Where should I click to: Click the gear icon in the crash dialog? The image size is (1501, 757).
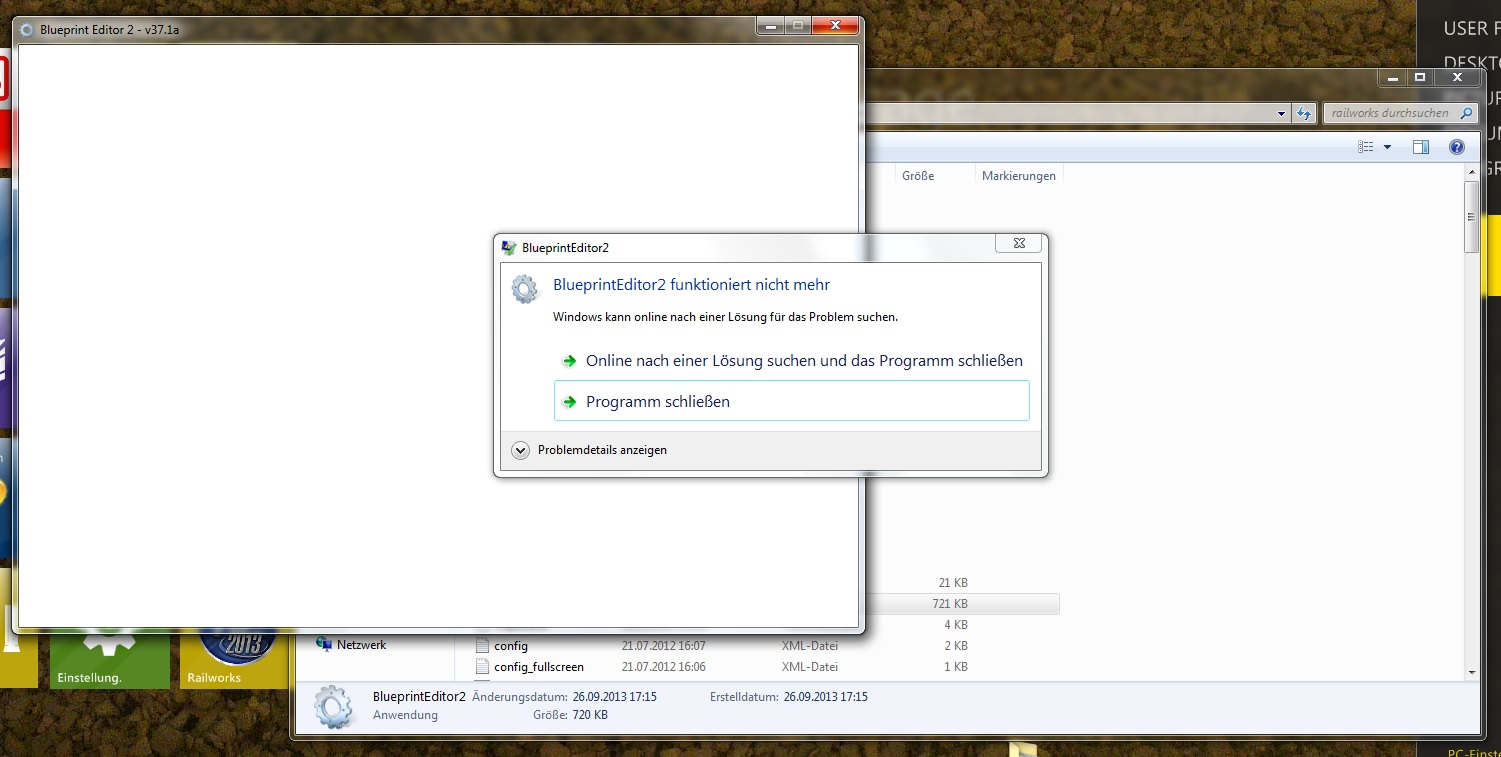click(x=525, y=289)
